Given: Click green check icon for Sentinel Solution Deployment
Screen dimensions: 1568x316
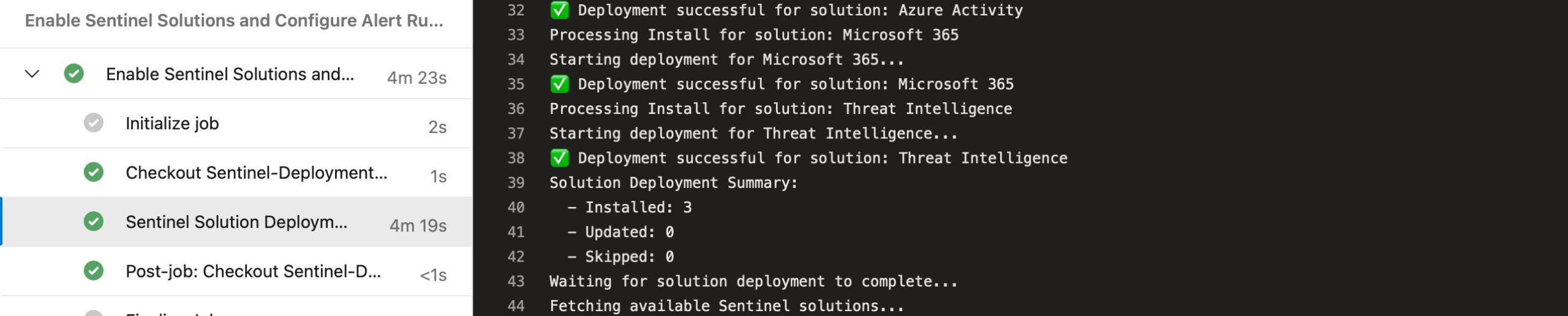Looking at the screenshot, I should pyautogui.click(x=93, y=221).
